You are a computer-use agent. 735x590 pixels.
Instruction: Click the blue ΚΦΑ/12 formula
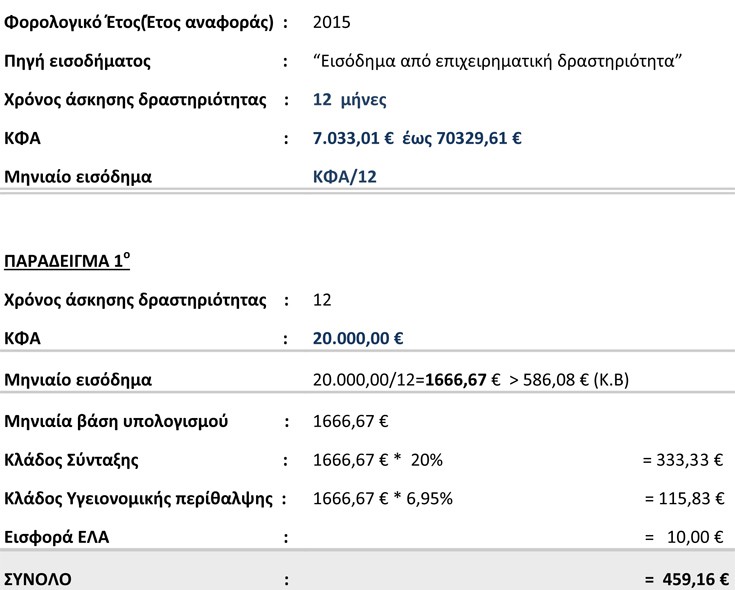point(345,177)
